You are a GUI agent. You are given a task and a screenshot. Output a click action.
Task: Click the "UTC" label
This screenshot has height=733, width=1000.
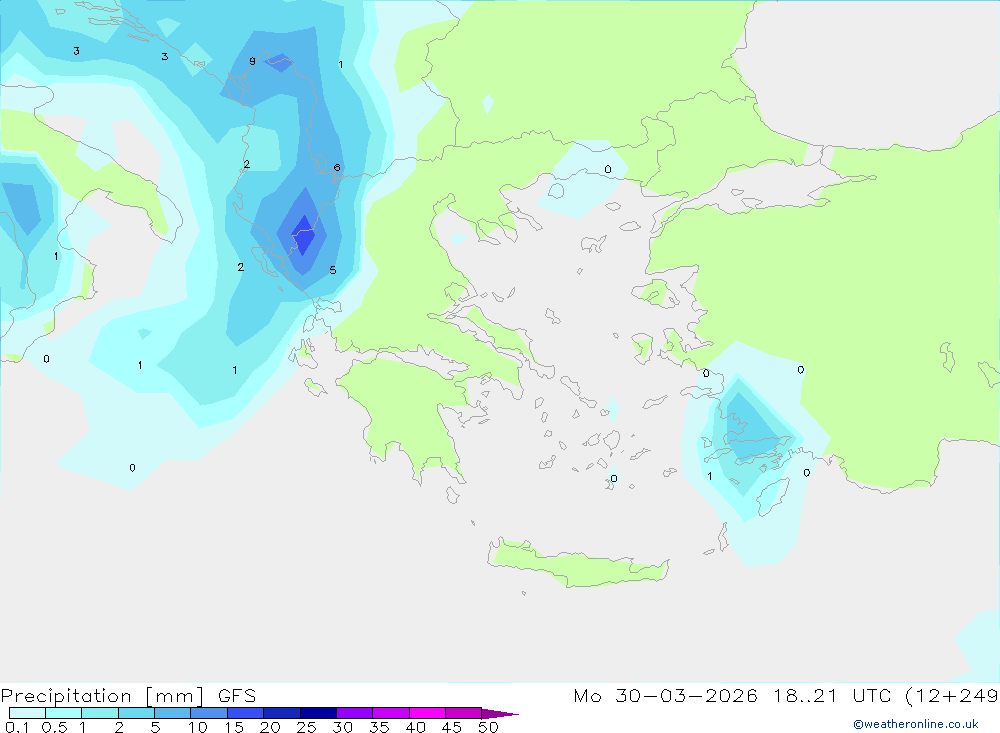[872, 695]
